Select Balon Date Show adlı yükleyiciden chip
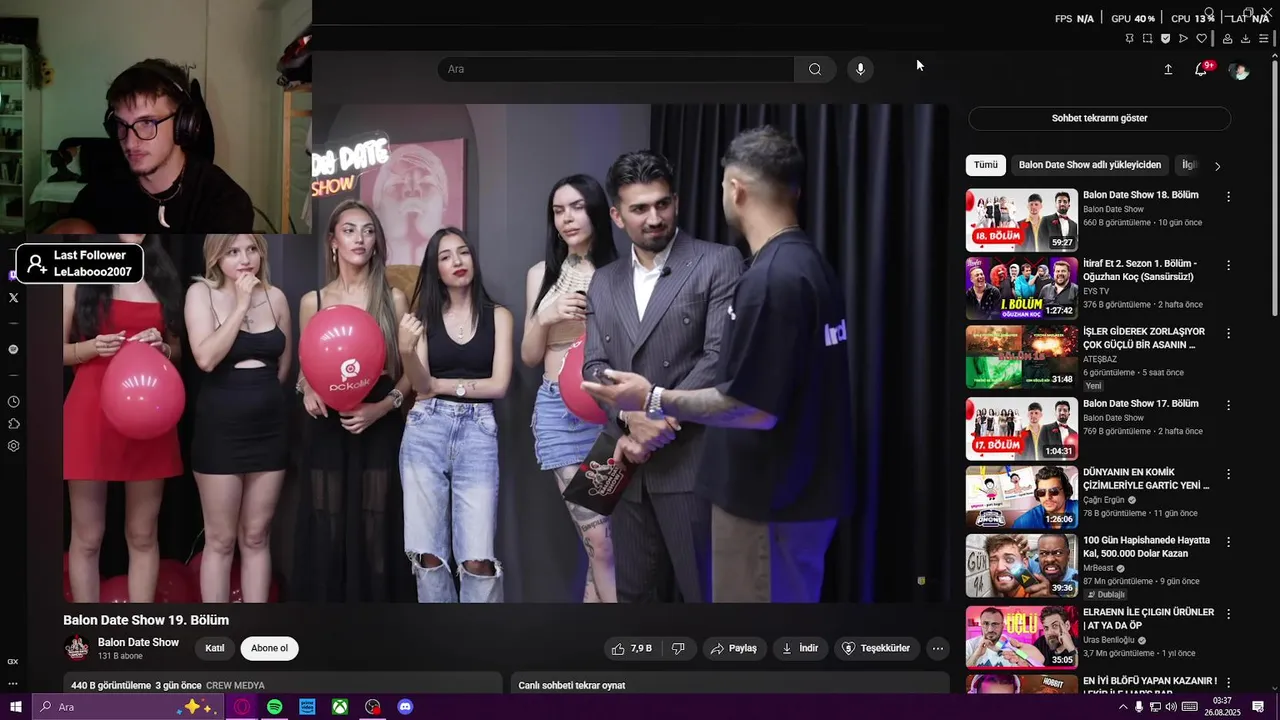 point(1090,165)
